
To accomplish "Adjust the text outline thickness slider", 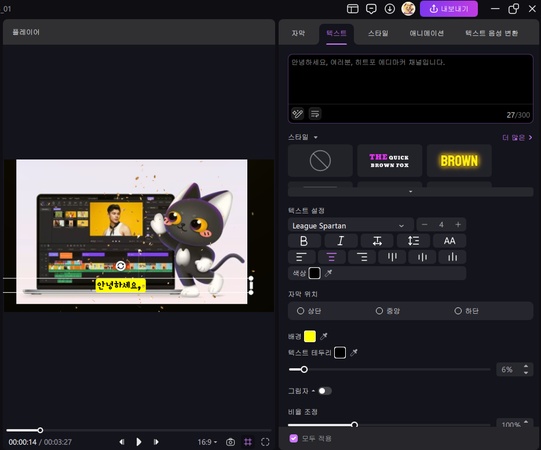I will point(304,370).
